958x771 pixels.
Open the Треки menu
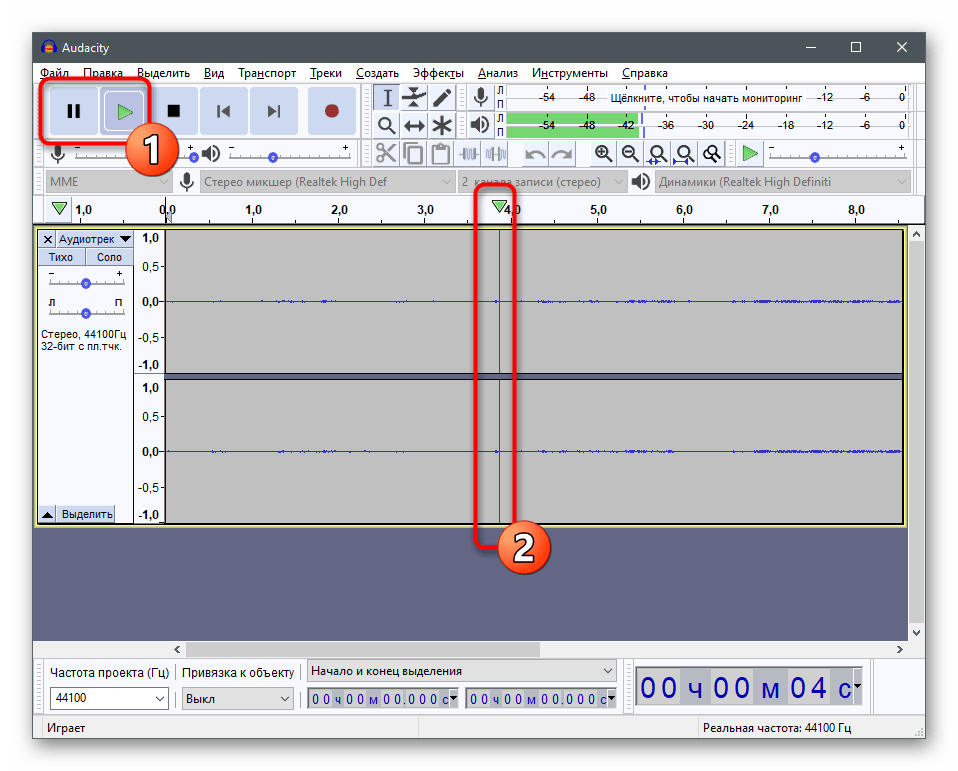[326, 73]
